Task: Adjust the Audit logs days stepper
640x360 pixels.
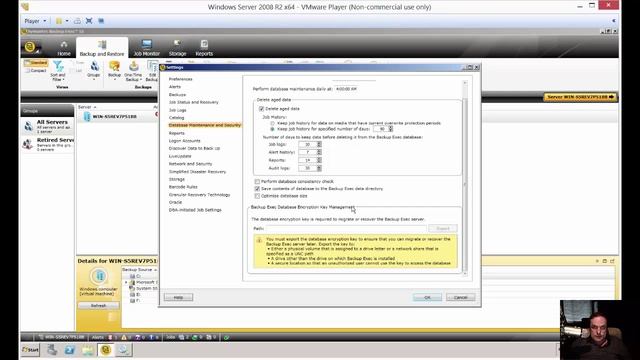Action: click(x=319, y=168)
